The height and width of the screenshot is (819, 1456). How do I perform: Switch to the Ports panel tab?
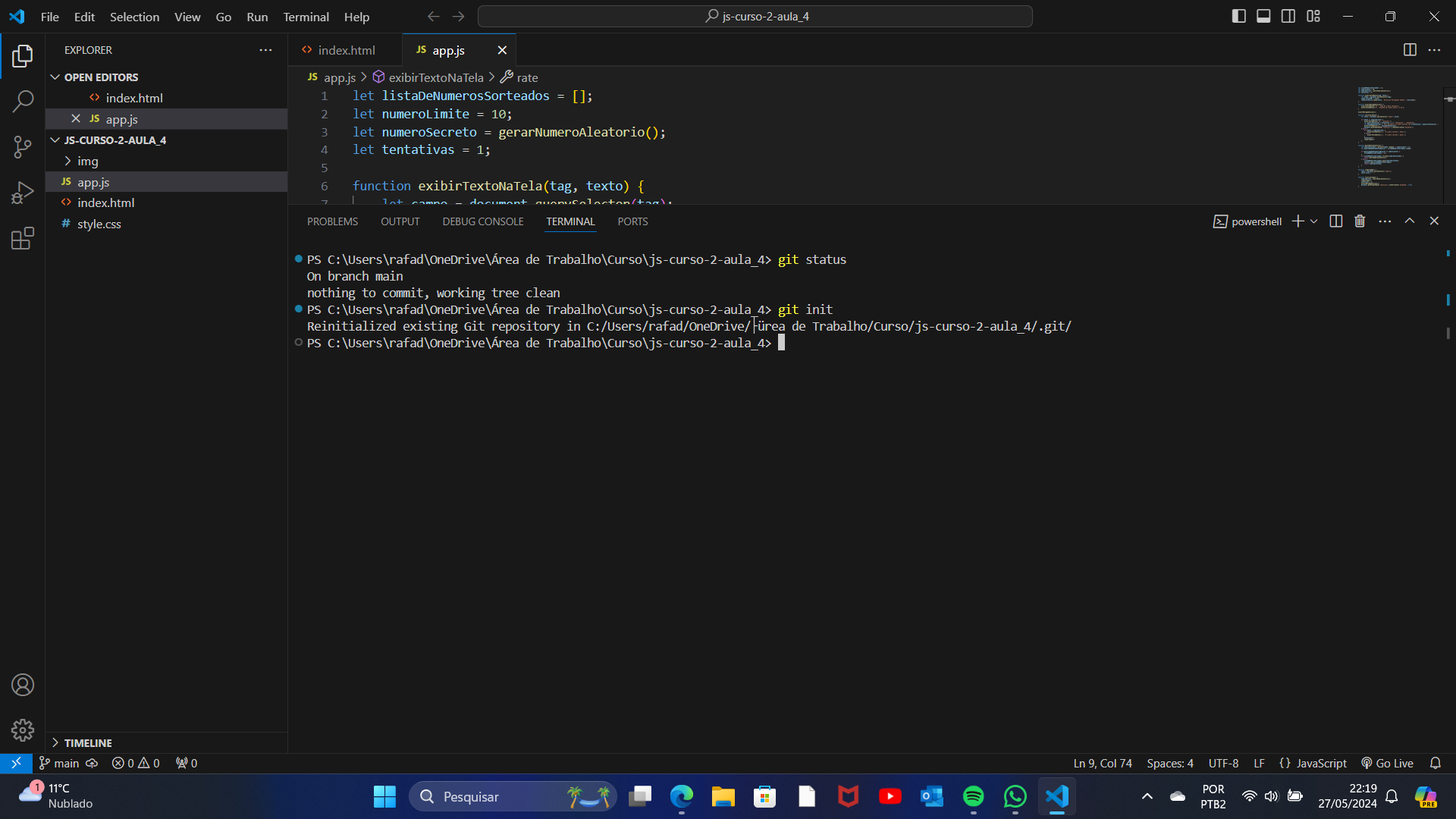coord(632,221)
